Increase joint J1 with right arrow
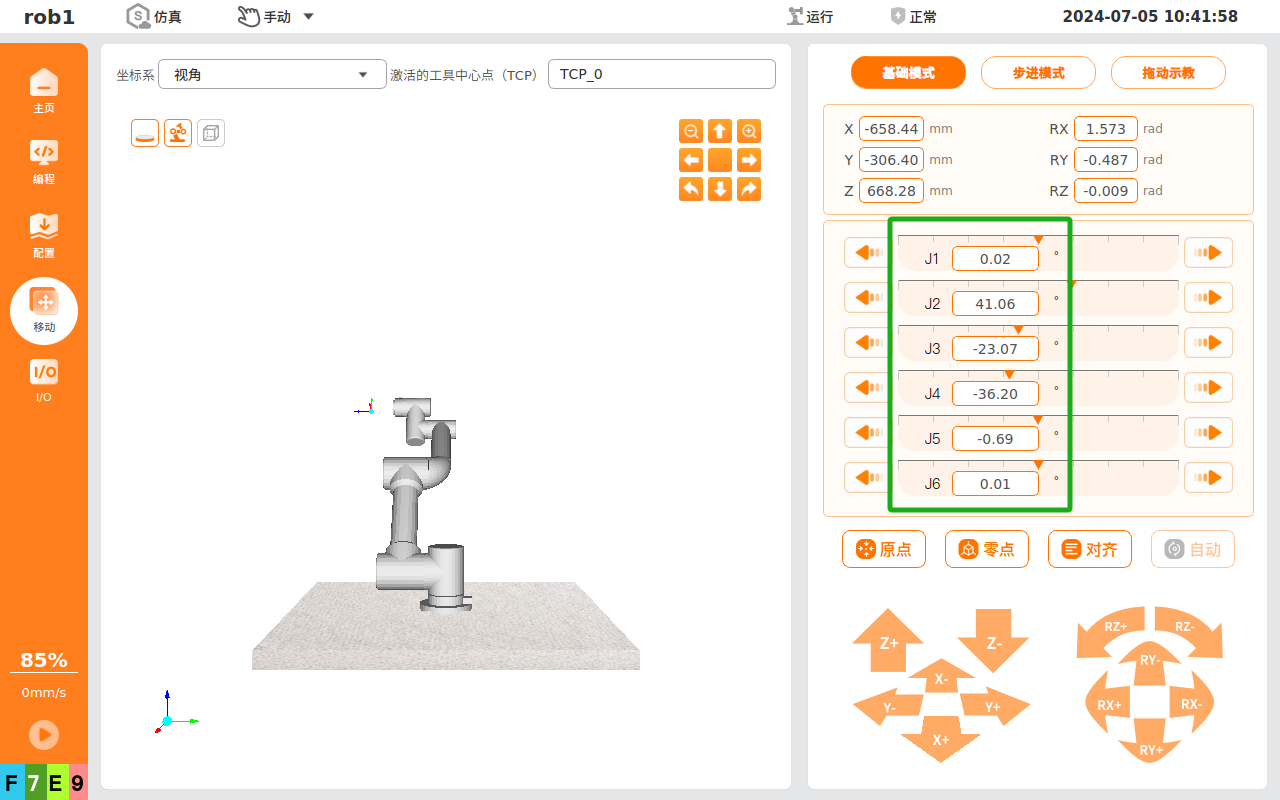 (x=1208, y=253)
